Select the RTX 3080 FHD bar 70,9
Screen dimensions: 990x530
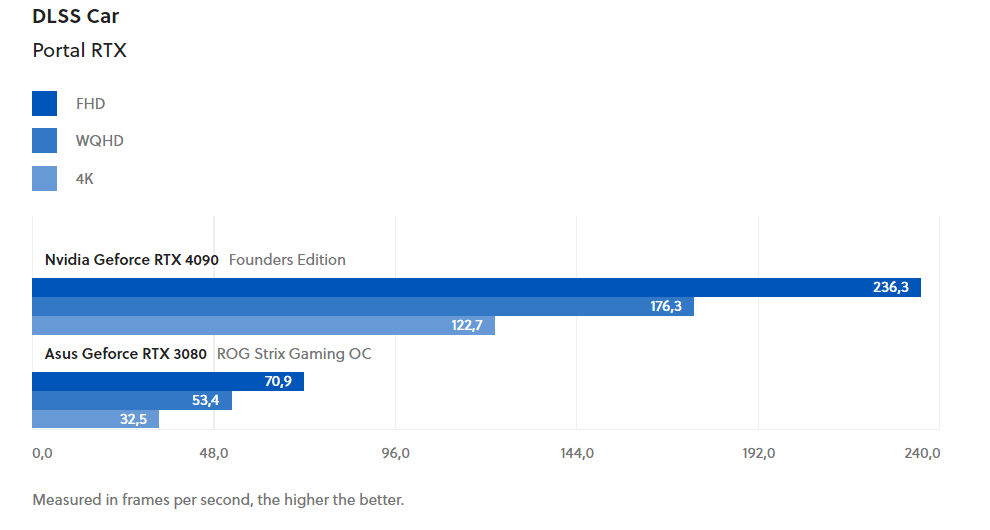[x=168, y=382]
